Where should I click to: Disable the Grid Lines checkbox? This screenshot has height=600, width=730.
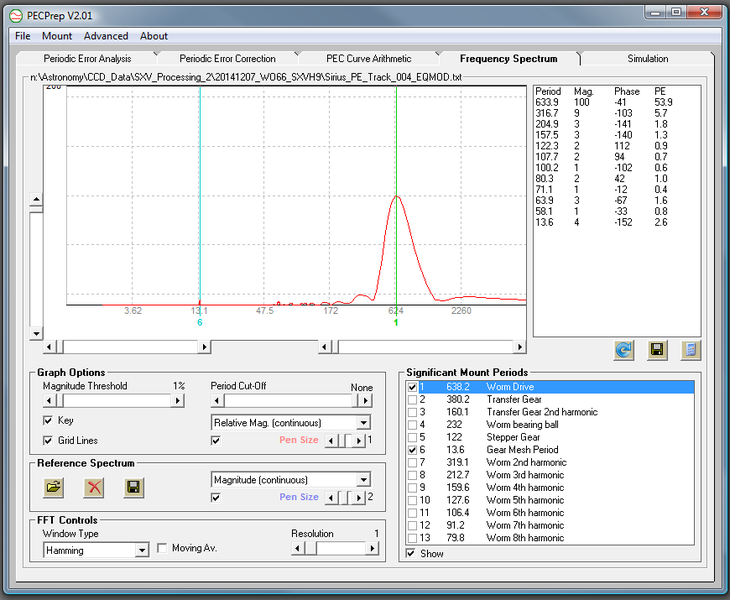(x=48, y=440)
